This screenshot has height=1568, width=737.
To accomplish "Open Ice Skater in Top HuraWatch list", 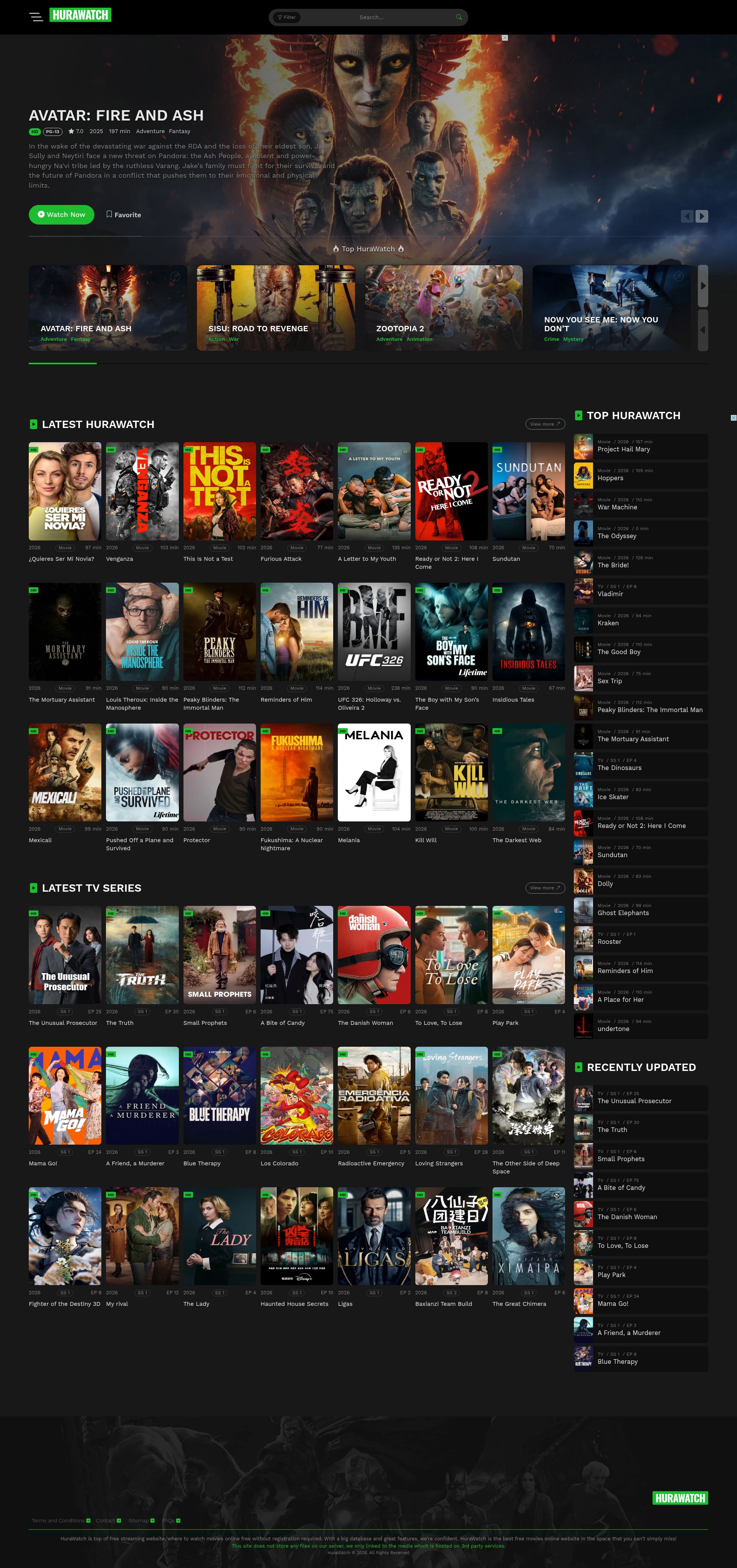I will (641, 794).
